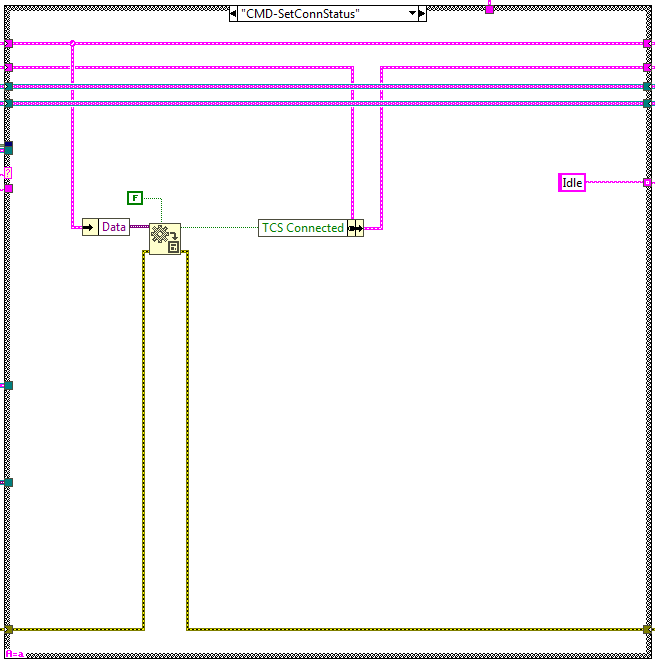Select the Idle string constant
655x662 pixels.
coord(572,183)
